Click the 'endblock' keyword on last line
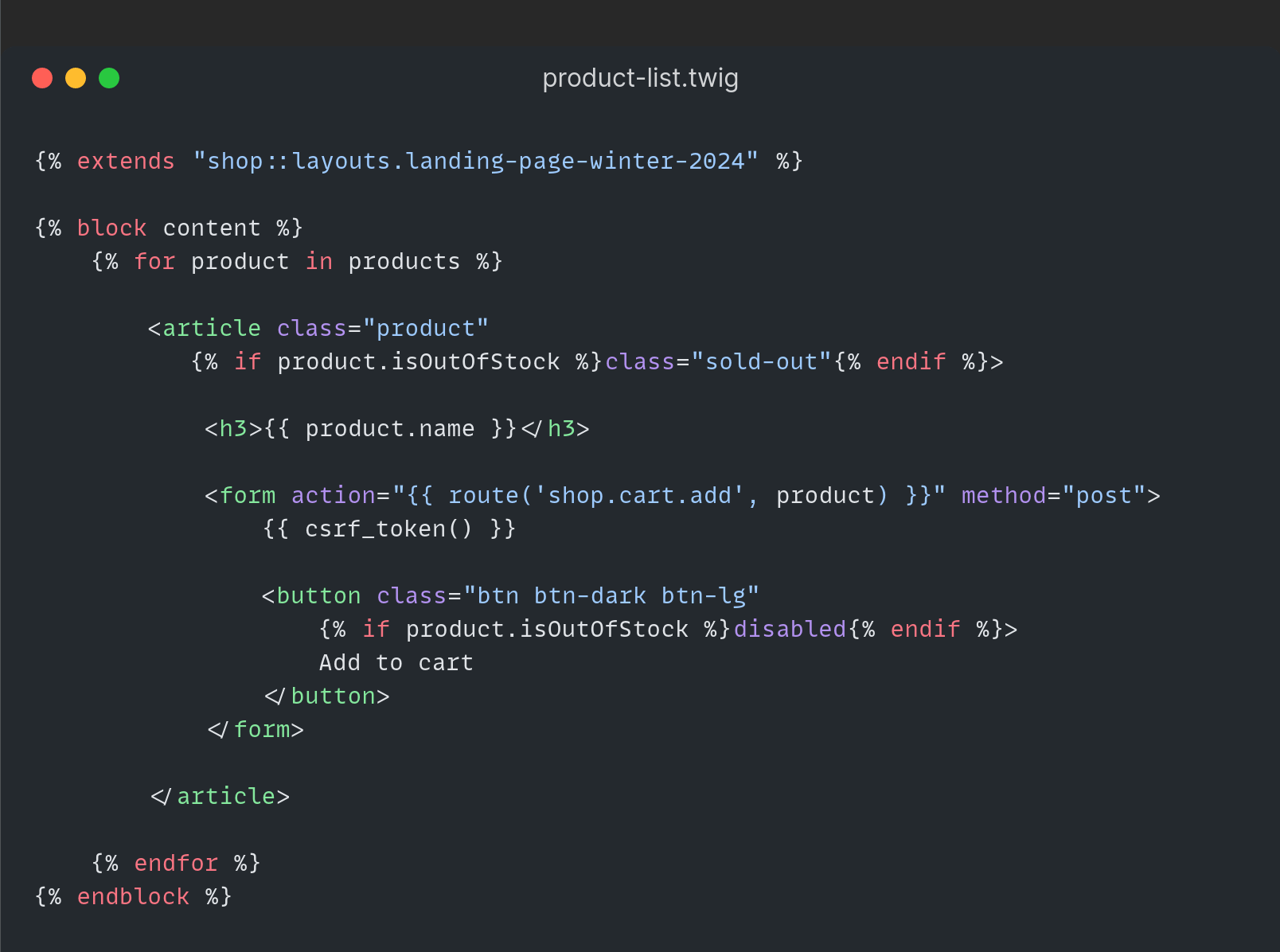This screenshot has height=952, width=1280. 133,896
